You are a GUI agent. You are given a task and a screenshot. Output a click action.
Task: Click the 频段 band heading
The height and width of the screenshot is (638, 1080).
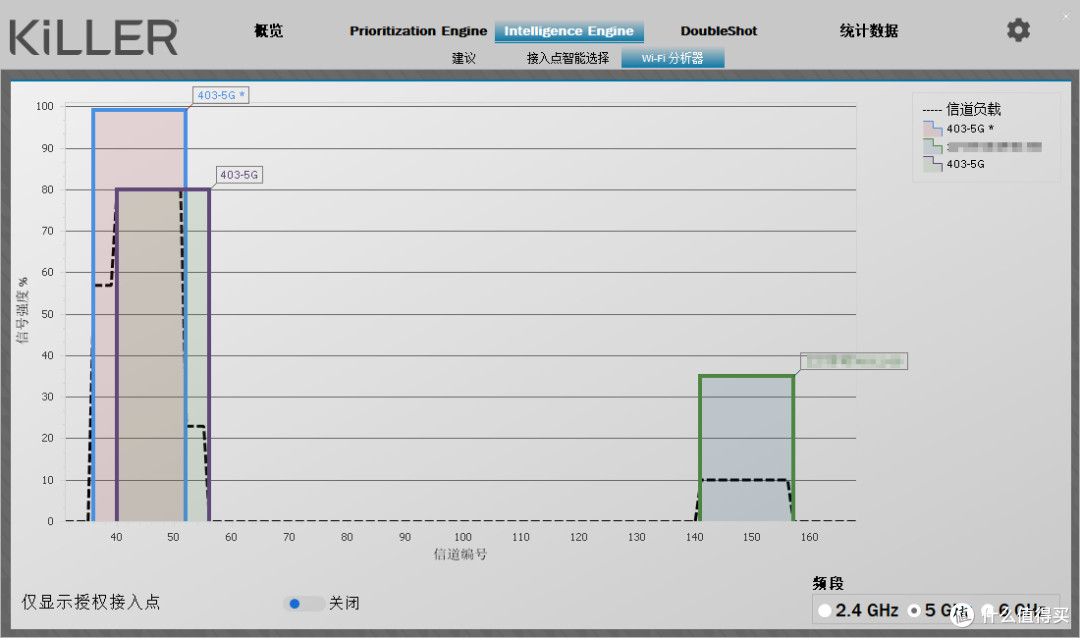[x=828, y=584]
